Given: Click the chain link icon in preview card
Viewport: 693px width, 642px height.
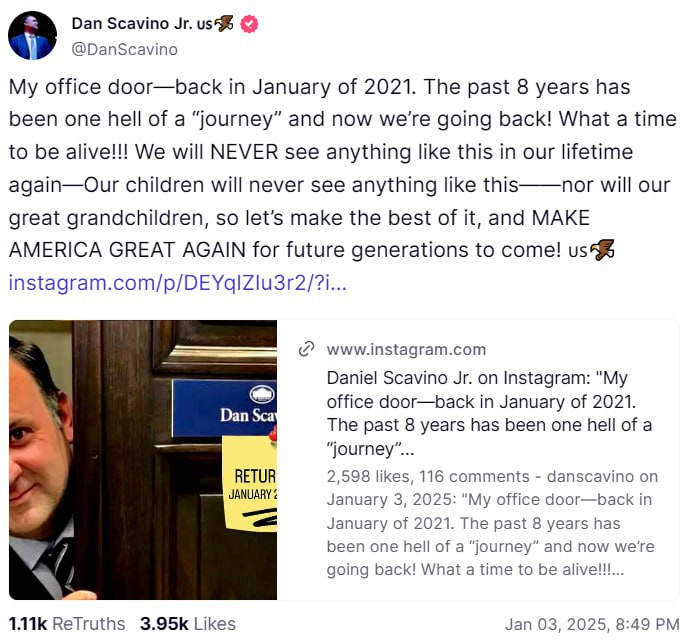Looking at the screenshot, I should pos(307,350).
